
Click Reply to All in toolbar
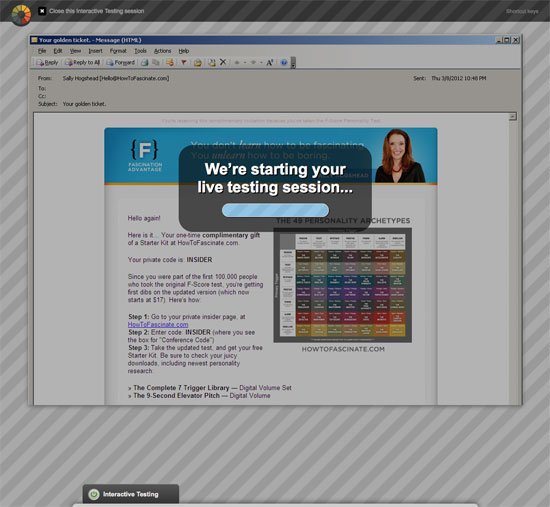[x=82, y=62]
